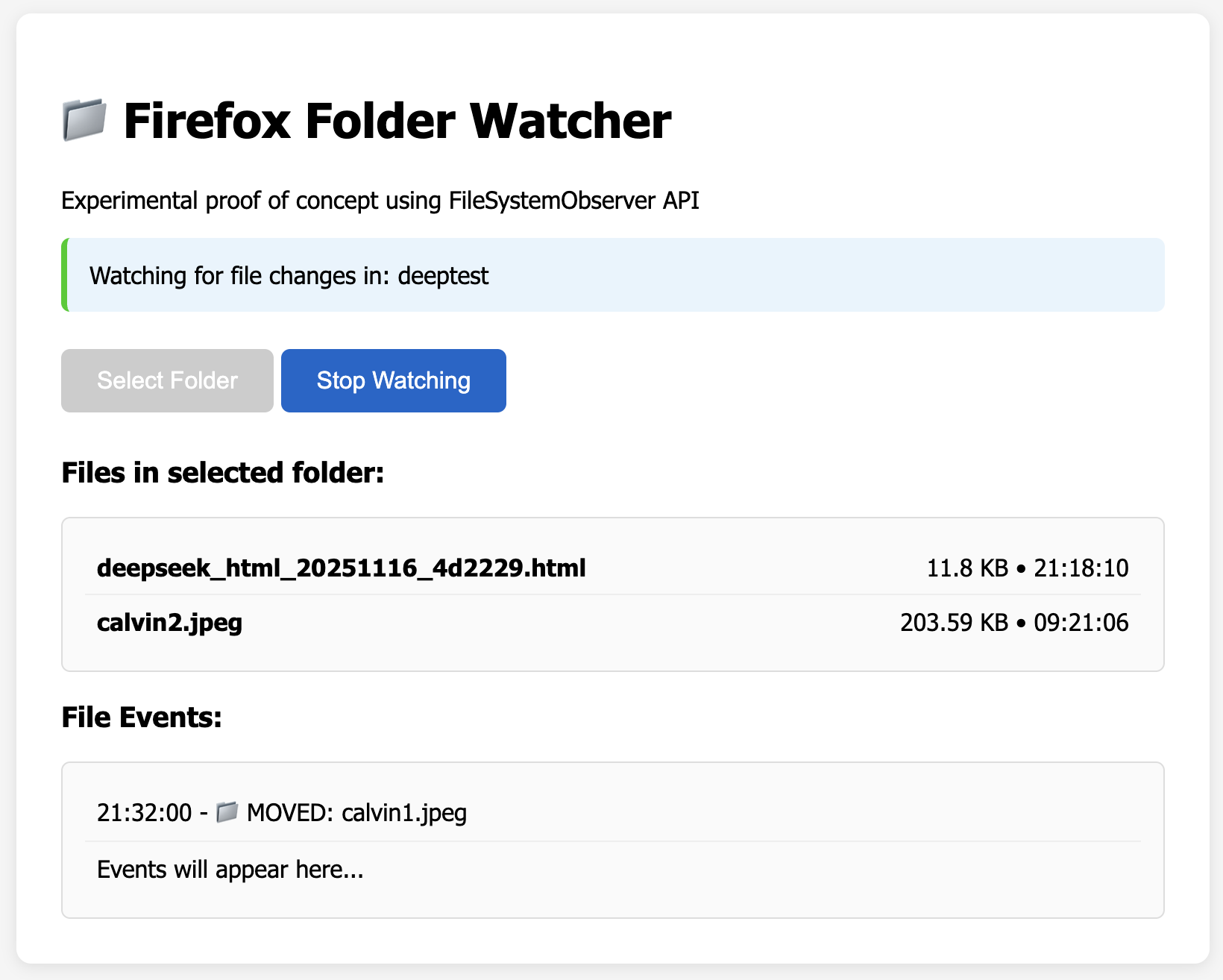The image size is (1223, 980).
Task: Click the folder icon beside the page title
Action: (x=84, y=121)
